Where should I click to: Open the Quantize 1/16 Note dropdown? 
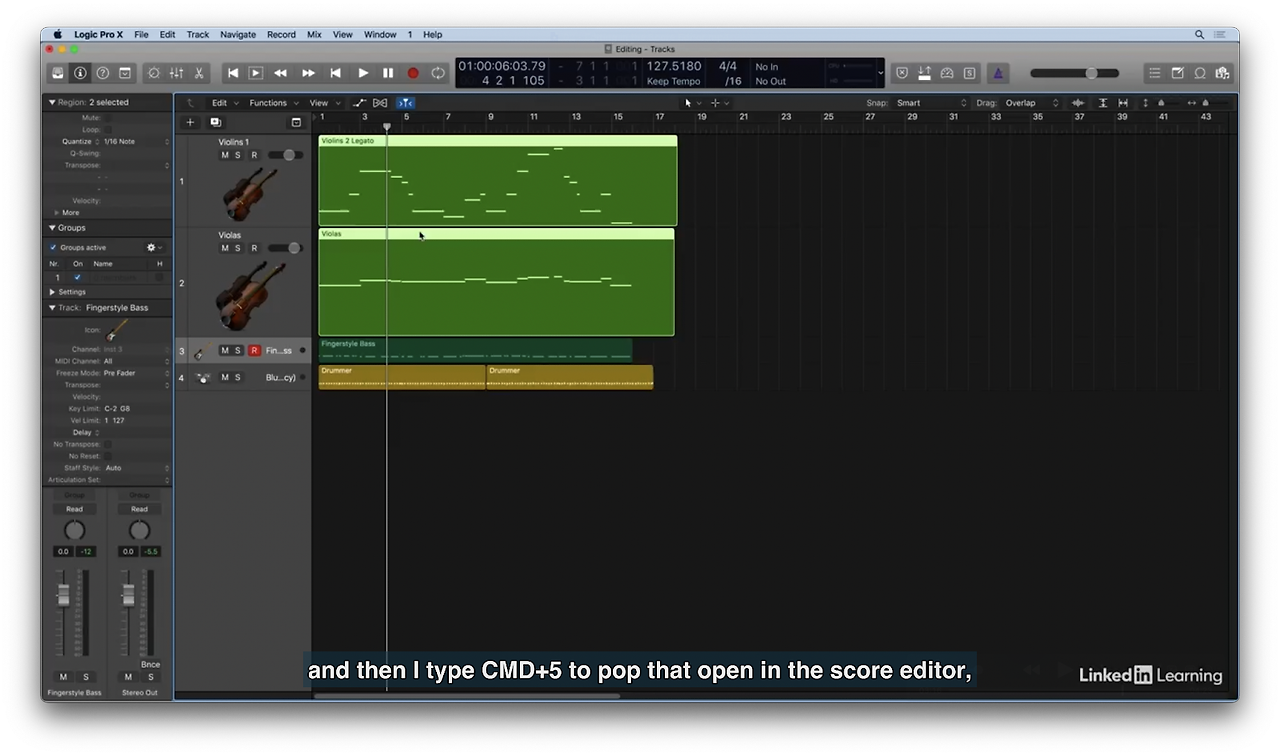pyautogui.click(x=136, y=142)
